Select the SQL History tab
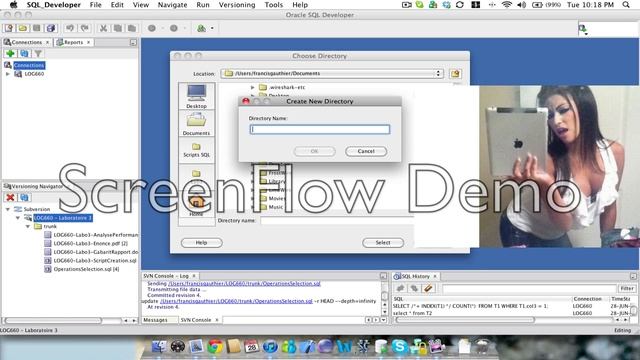 pos(415,276)
